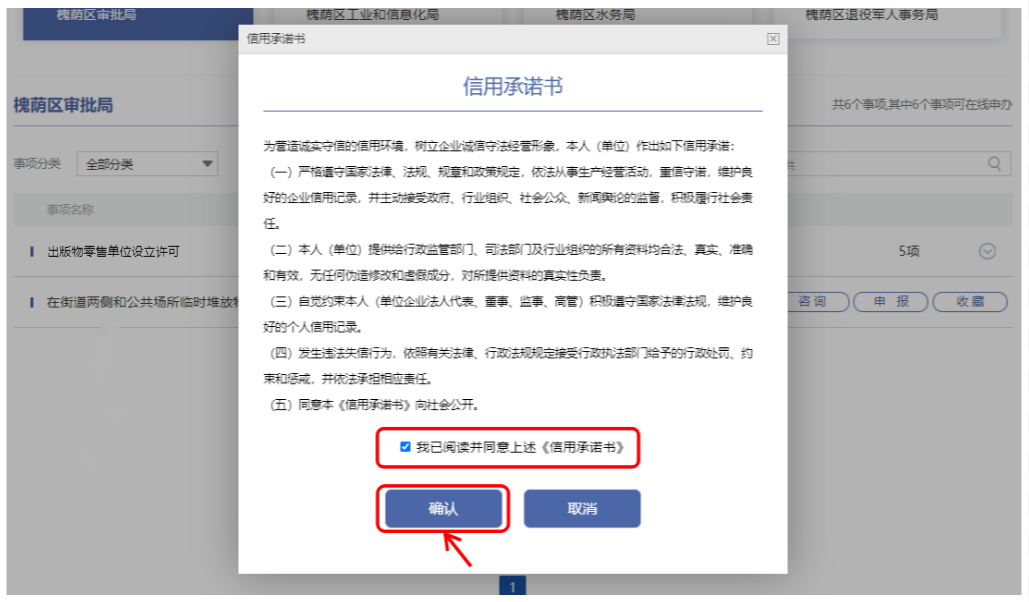The width and height of the screenshot is (1029, 602).
Task: Open 出版物零售单位设立许可 item
Action: (113, 251)
